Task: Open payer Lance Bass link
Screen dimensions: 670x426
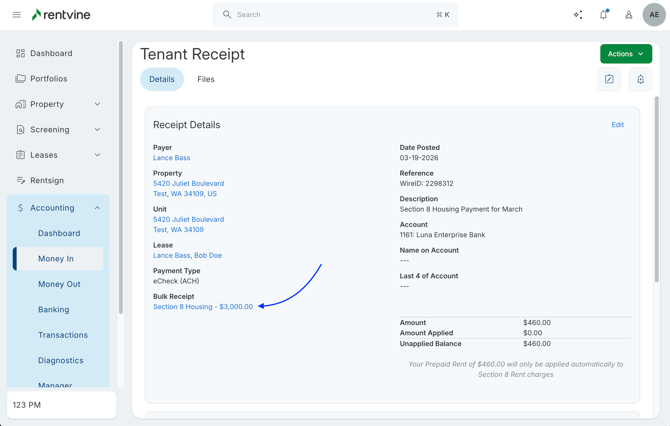Action: (171, 158)
